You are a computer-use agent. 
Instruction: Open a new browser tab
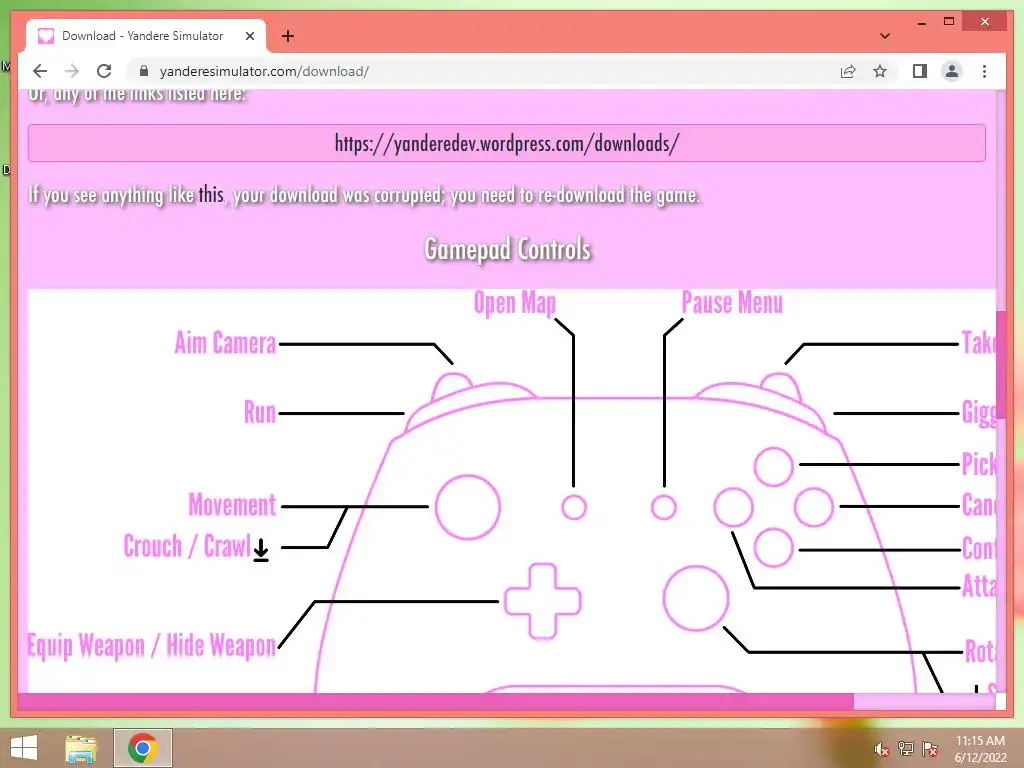[x=288, y=36]
